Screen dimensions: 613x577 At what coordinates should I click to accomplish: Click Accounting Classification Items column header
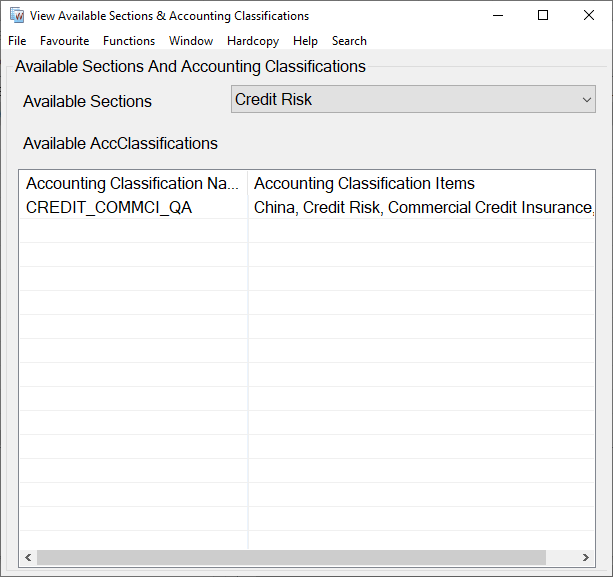(x=421, y=183)
